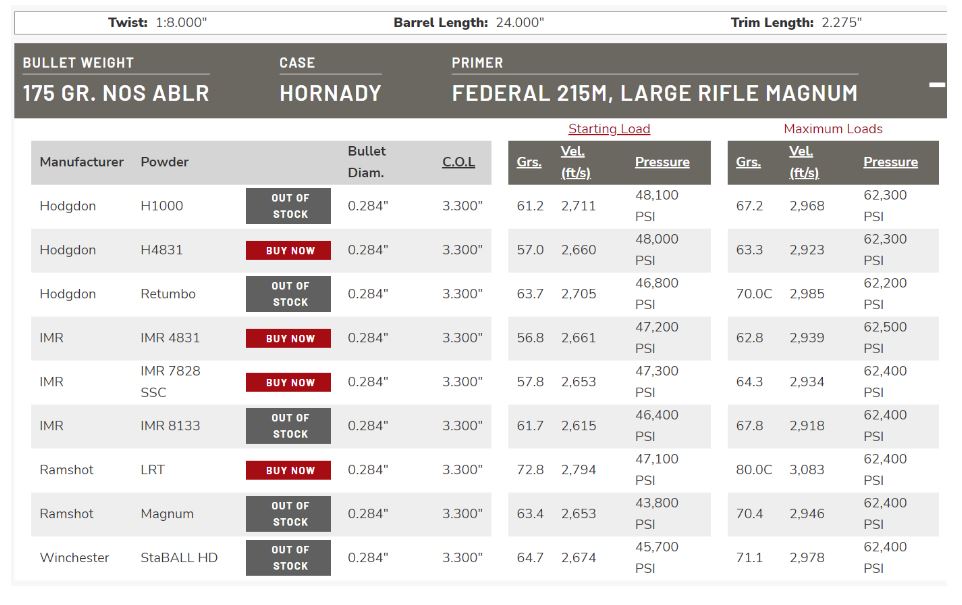Select the Winchester StaBALL HD row

(x=485, y=558)
